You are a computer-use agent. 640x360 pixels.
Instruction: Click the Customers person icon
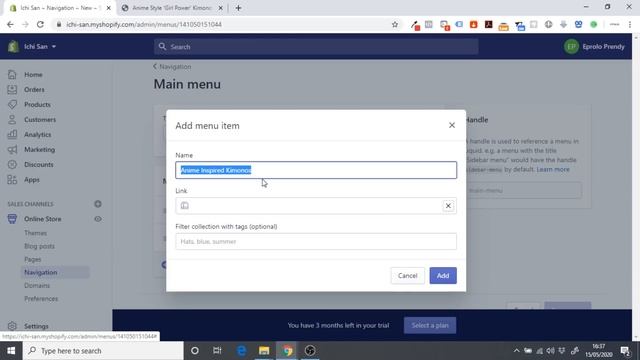tap(12, 120)
